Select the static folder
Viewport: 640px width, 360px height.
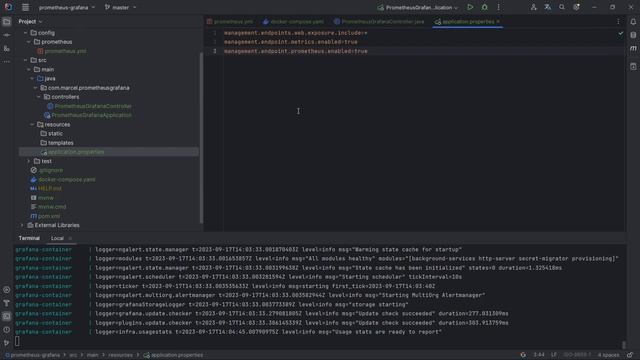(x=55, y=133)
